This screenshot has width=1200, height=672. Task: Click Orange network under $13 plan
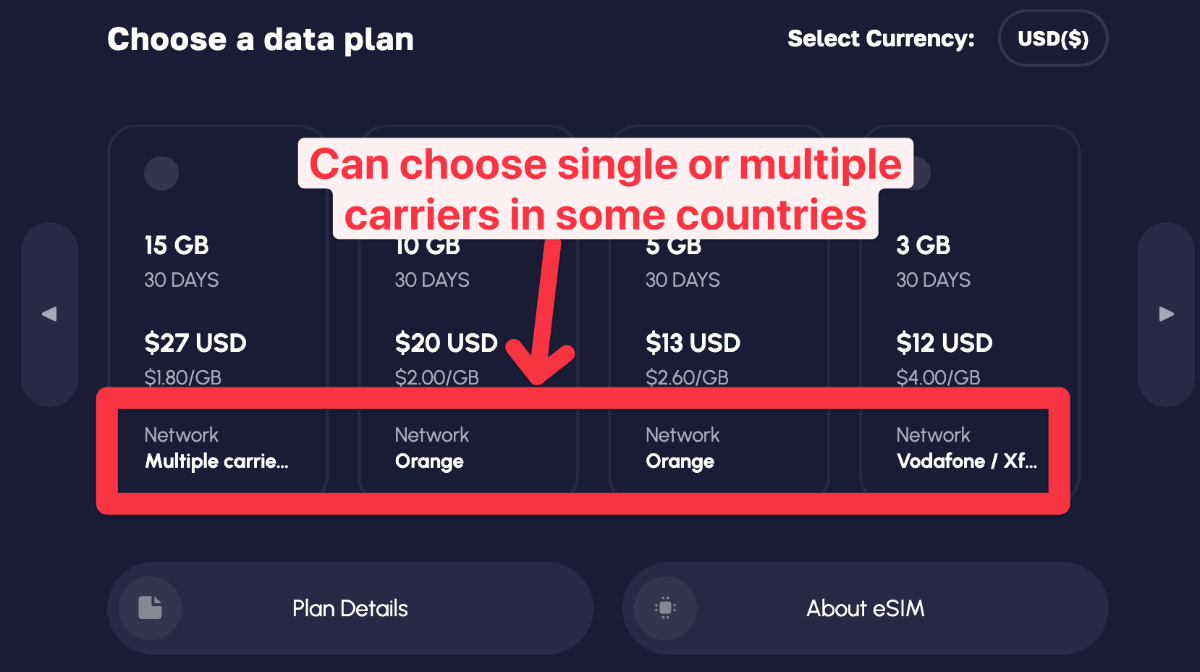(680, 461)
